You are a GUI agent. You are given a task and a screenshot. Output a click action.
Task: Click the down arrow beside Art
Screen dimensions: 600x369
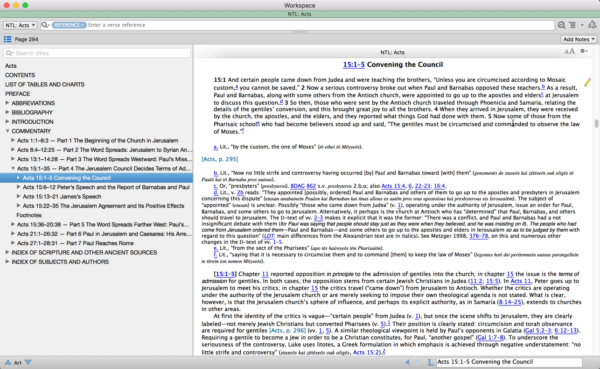tap(28, 362)
